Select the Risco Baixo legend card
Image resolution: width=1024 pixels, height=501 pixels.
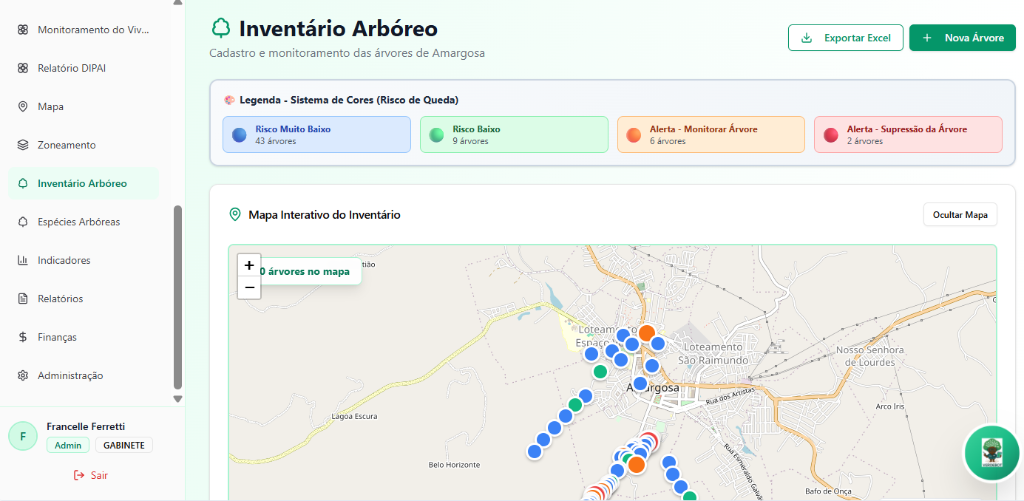click(x=514, y=135)
